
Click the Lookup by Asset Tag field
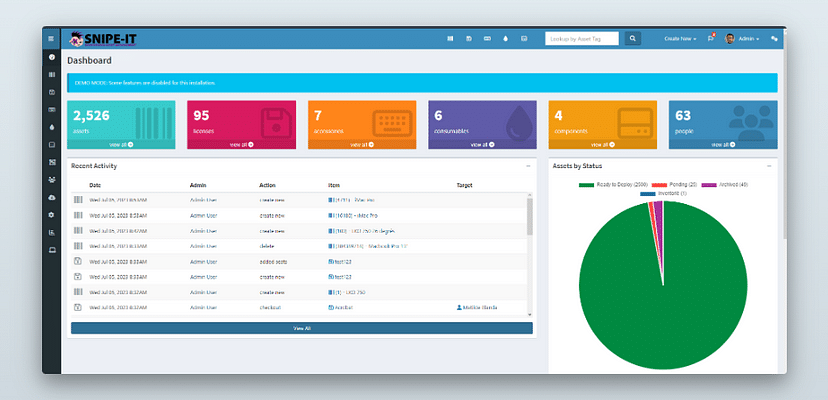click(x=582, y=39)
